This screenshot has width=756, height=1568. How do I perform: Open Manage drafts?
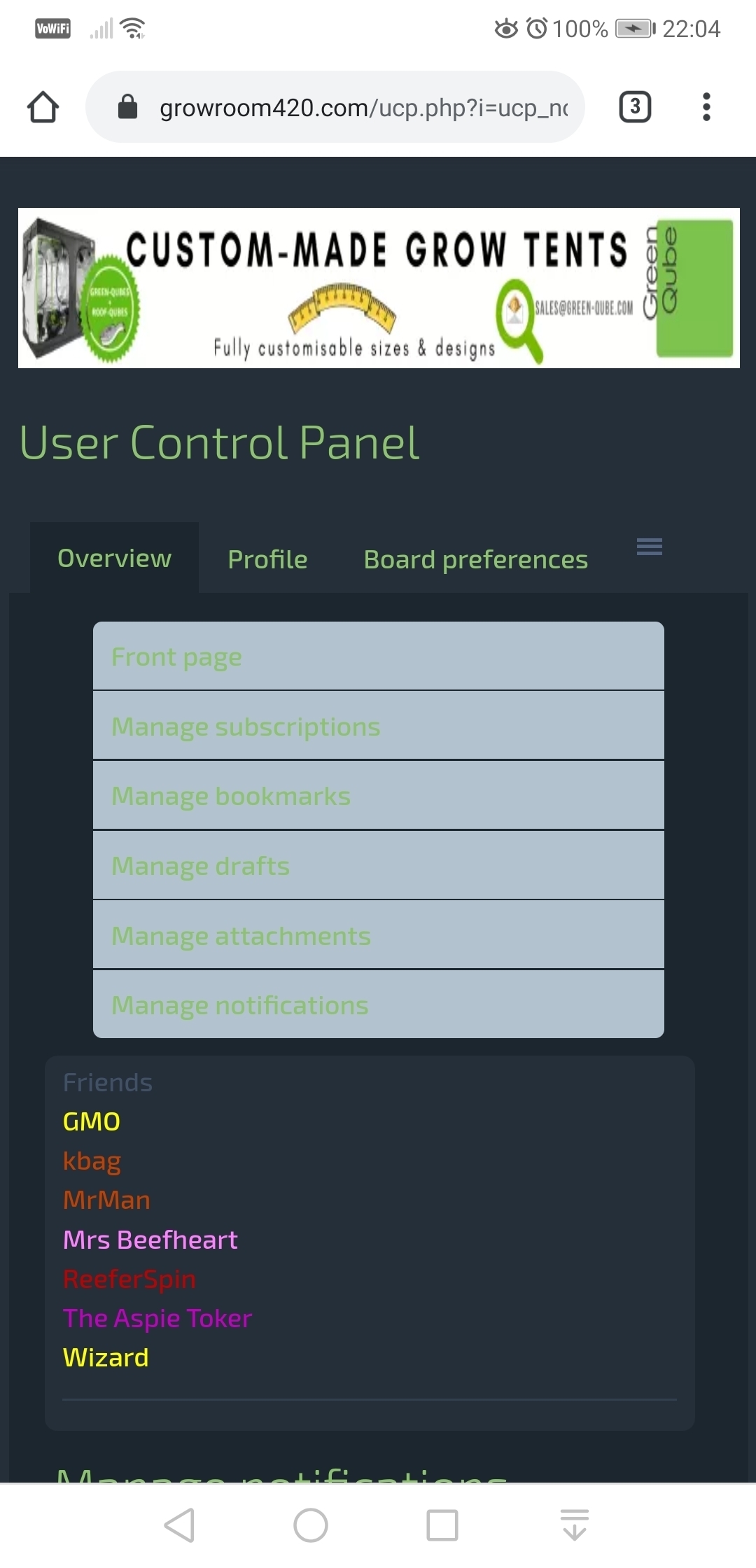tap(200, 866)
